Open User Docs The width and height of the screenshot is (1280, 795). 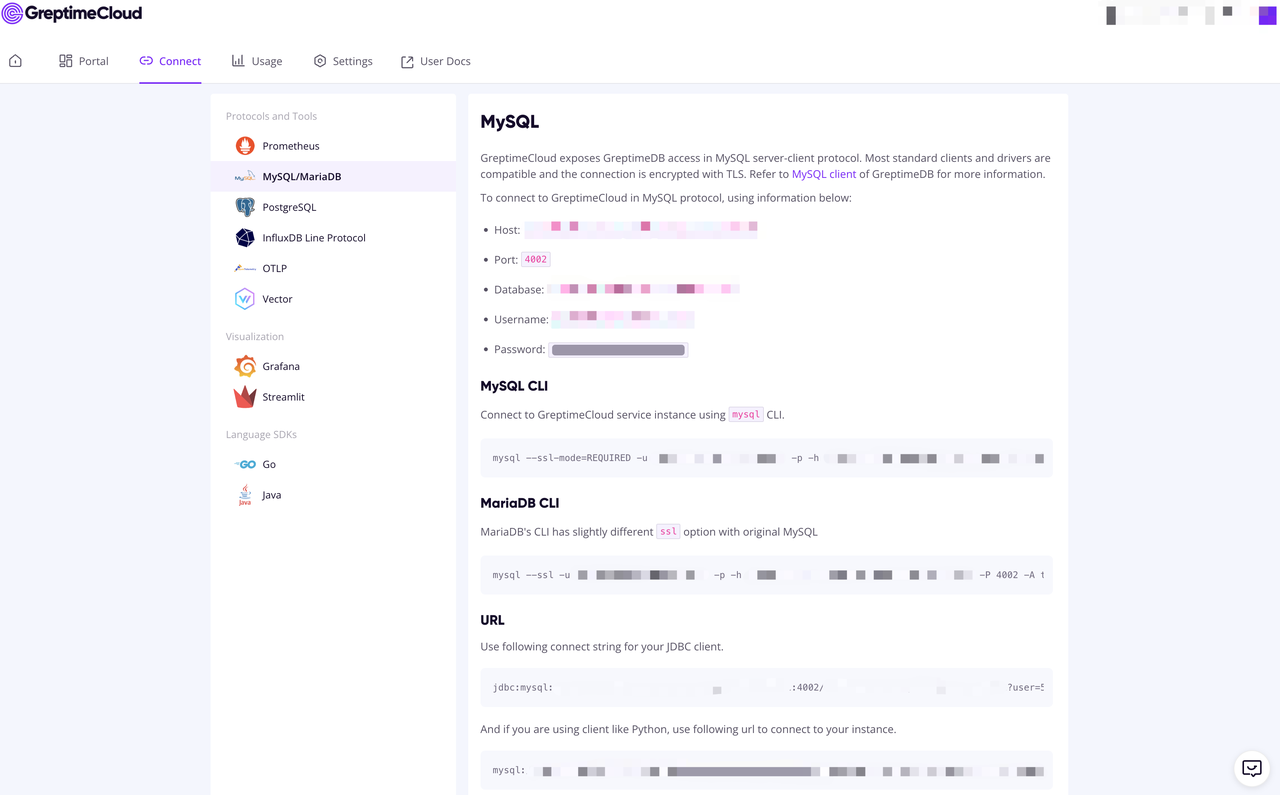click(436, 60)
